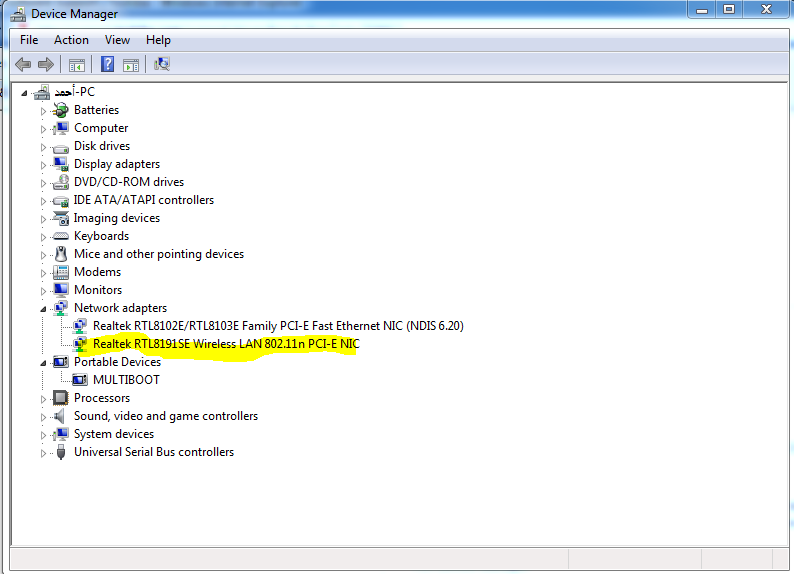Select Realtek RTL8191SE Wireless LAN adapter
This screenshot has height=574, width=794.
(x=226, y=344)
